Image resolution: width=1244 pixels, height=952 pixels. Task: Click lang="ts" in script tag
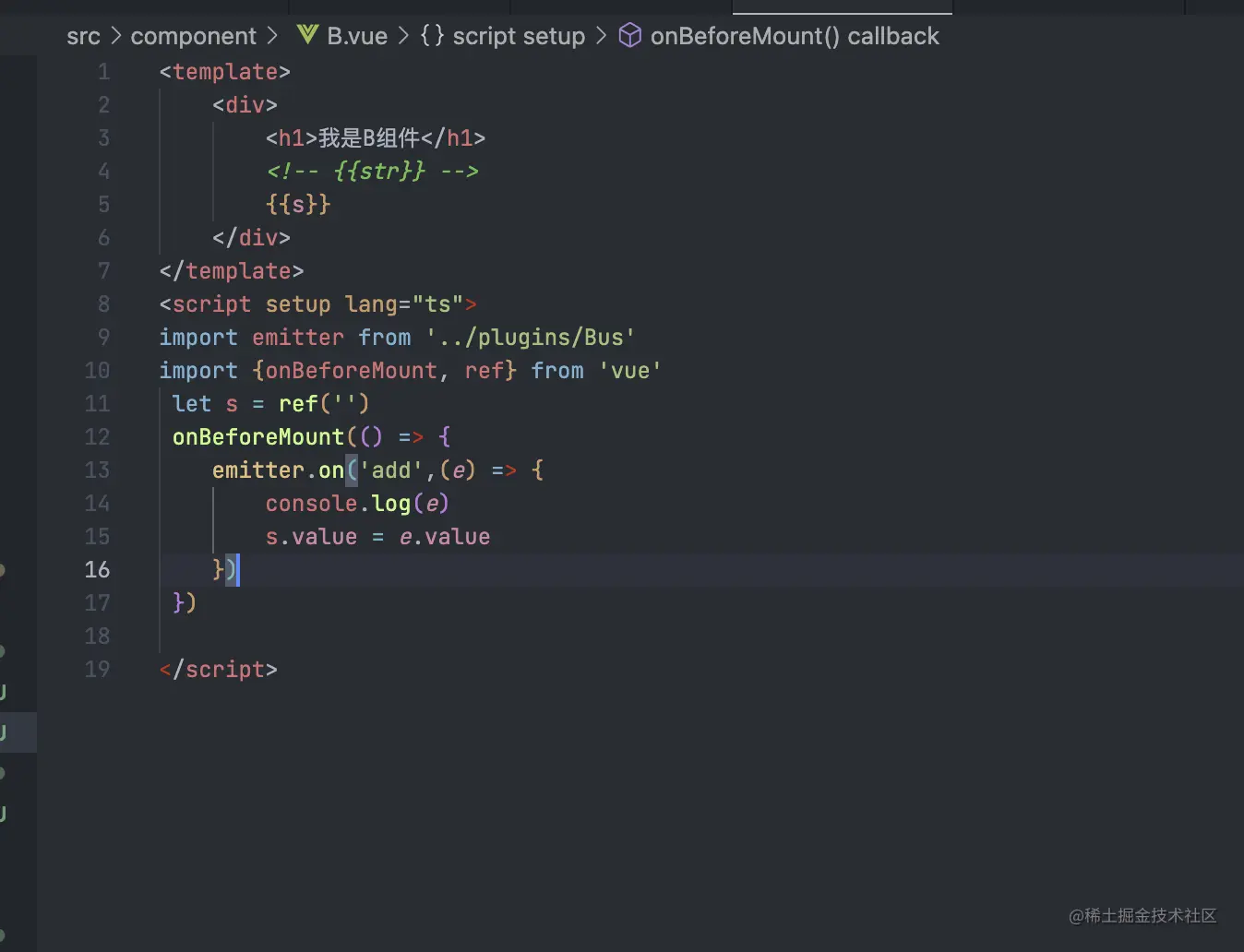click(x=404, y=304)
